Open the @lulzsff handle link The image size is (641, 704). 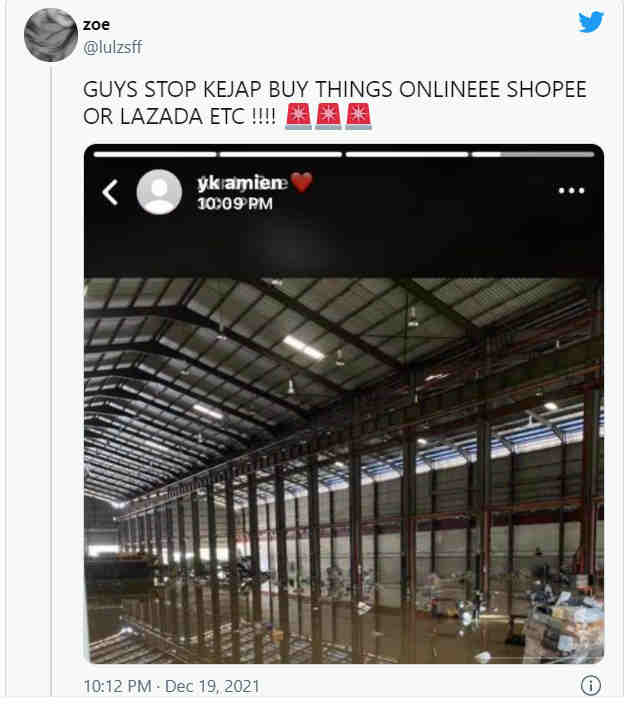pyautogui.click(x=113, y=47)
